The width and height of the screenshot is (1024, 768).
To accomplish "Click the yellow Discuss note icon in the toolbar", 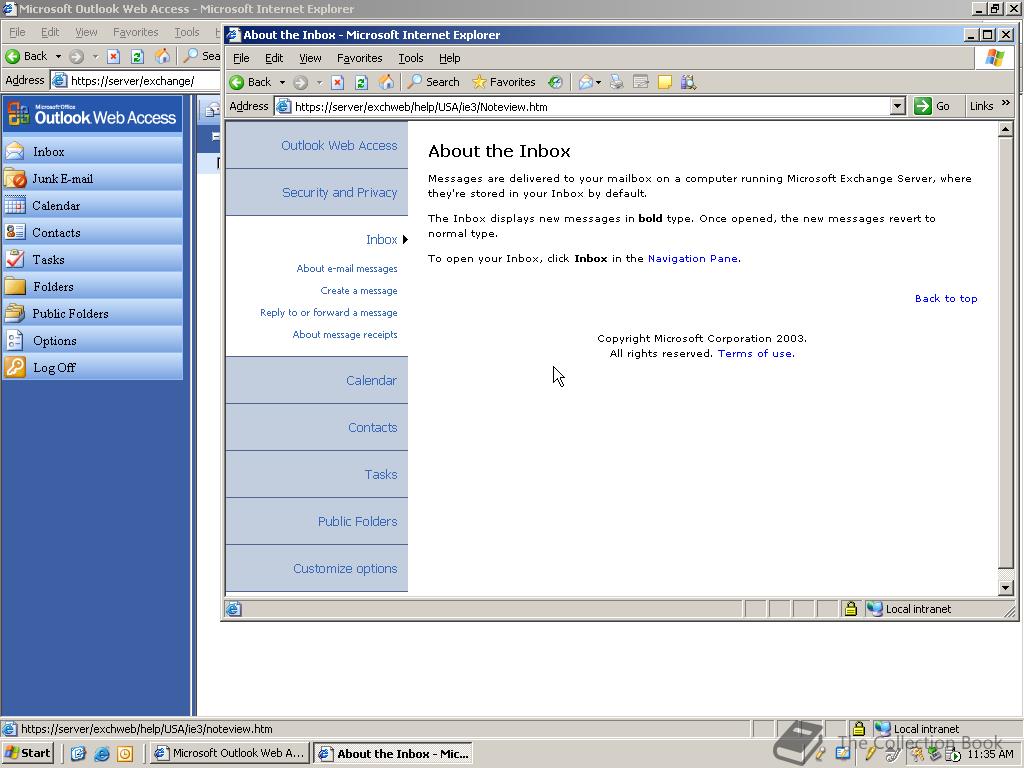I will coord(665,82).
